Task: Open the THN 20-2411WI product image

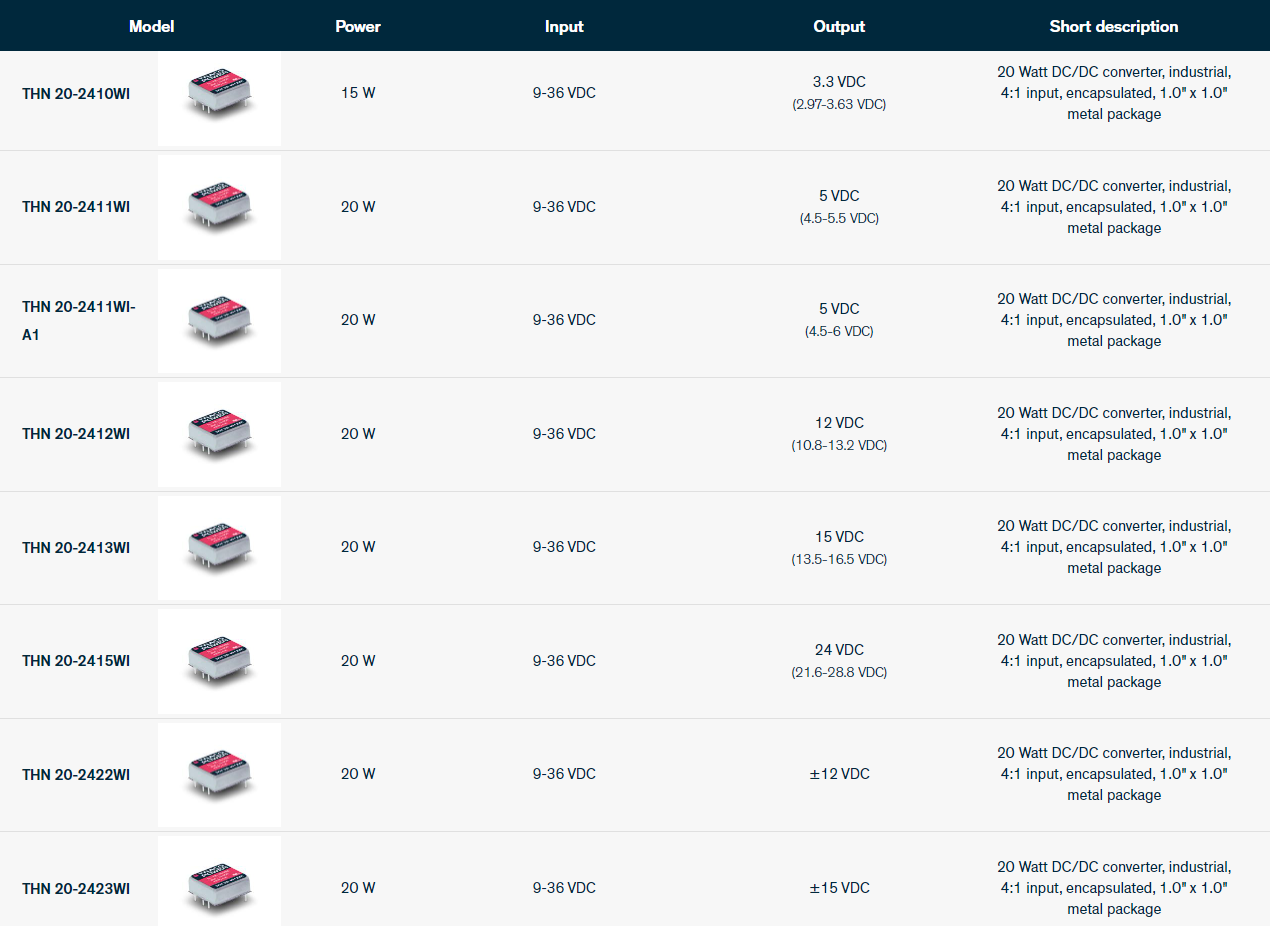Action: click(219, 207)
